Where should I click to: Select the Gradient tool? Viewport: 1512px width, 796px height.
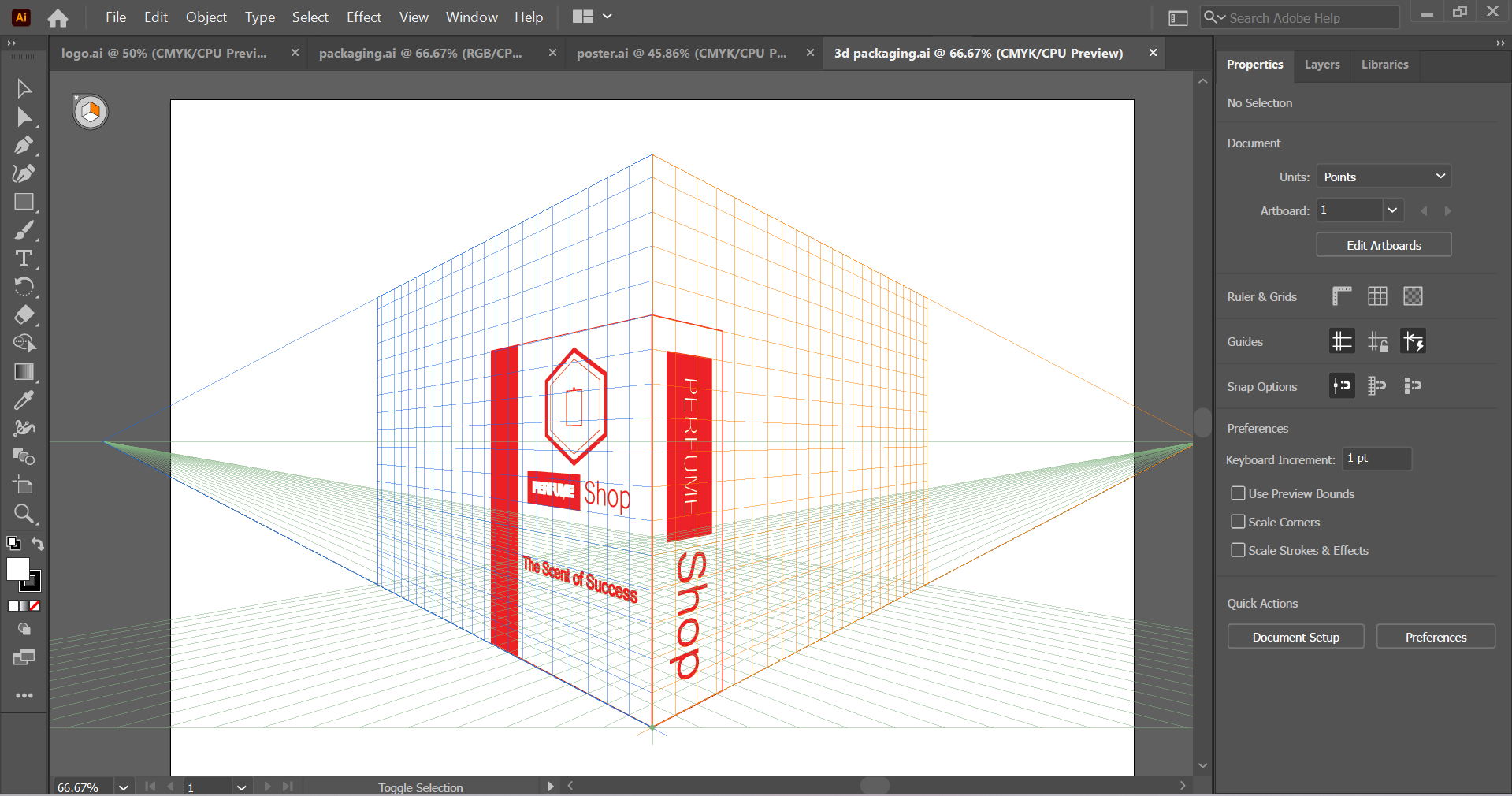tap(24, 372)
